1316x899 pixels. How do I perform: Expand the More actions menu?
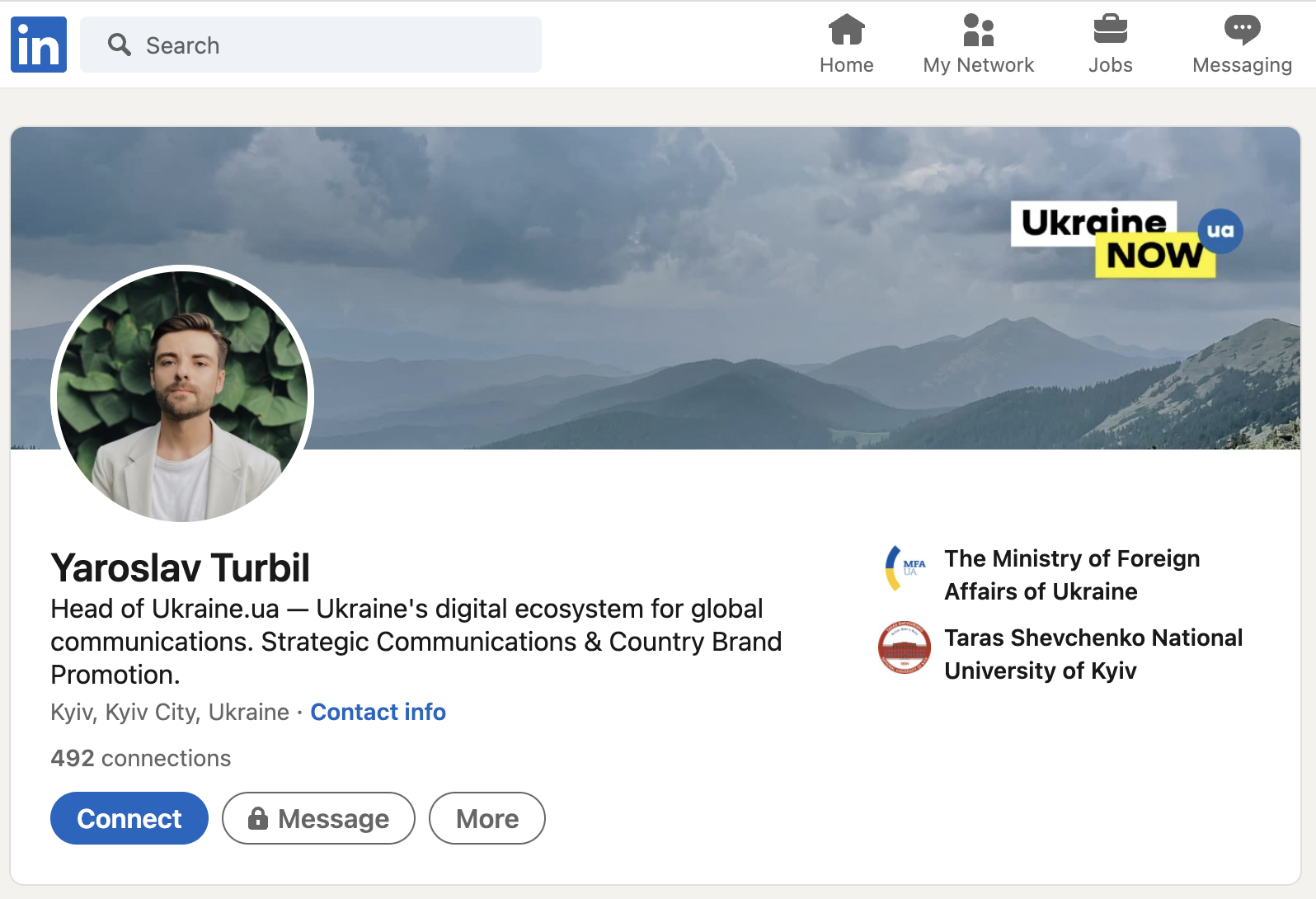pyautogui.click(x=486, y=818)
